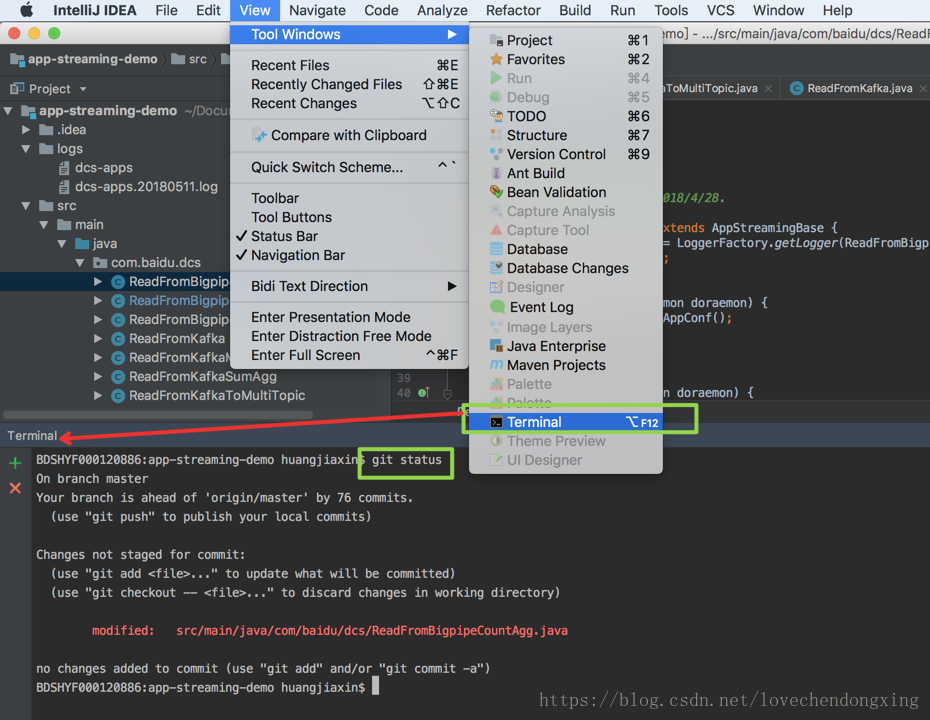Click the Apple menu icon
Image resolution: width=930 pixels, height=720 pixels.
coord(27,10)
